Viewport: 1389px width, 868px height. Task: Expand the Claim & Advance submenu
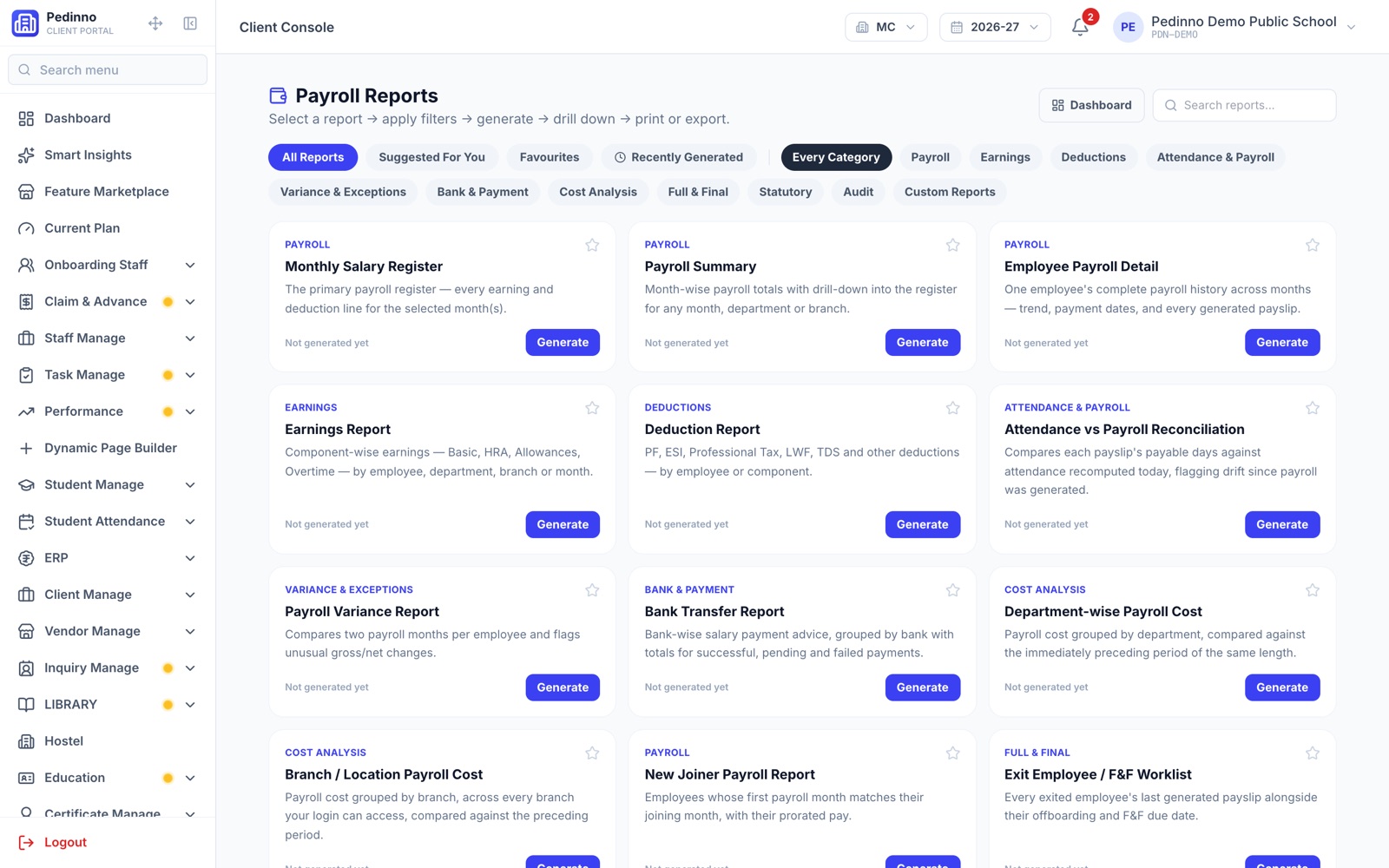(x=190, y=302)
